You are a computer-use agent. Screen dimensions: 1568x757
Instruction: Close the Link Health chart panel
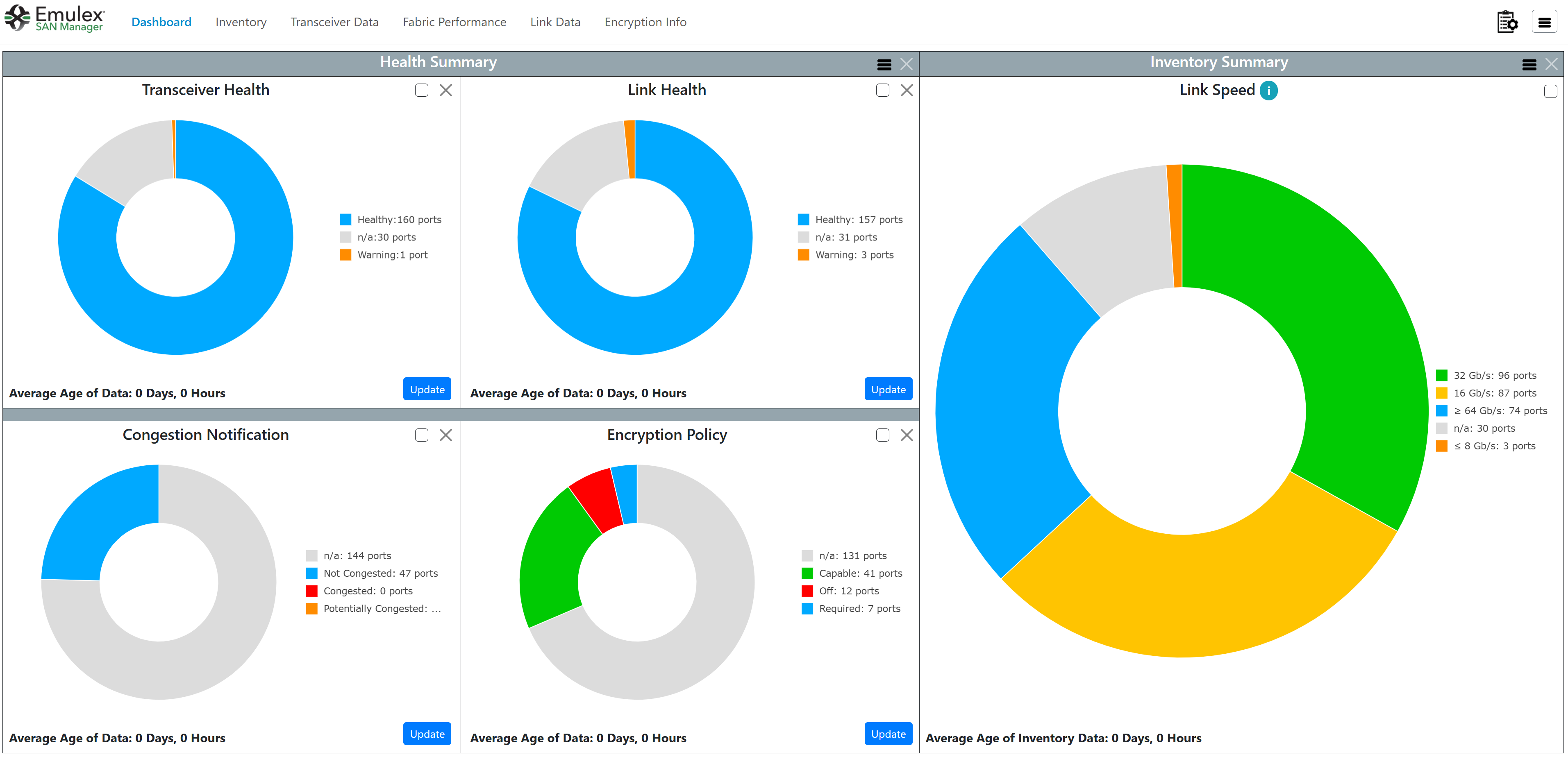907,91
